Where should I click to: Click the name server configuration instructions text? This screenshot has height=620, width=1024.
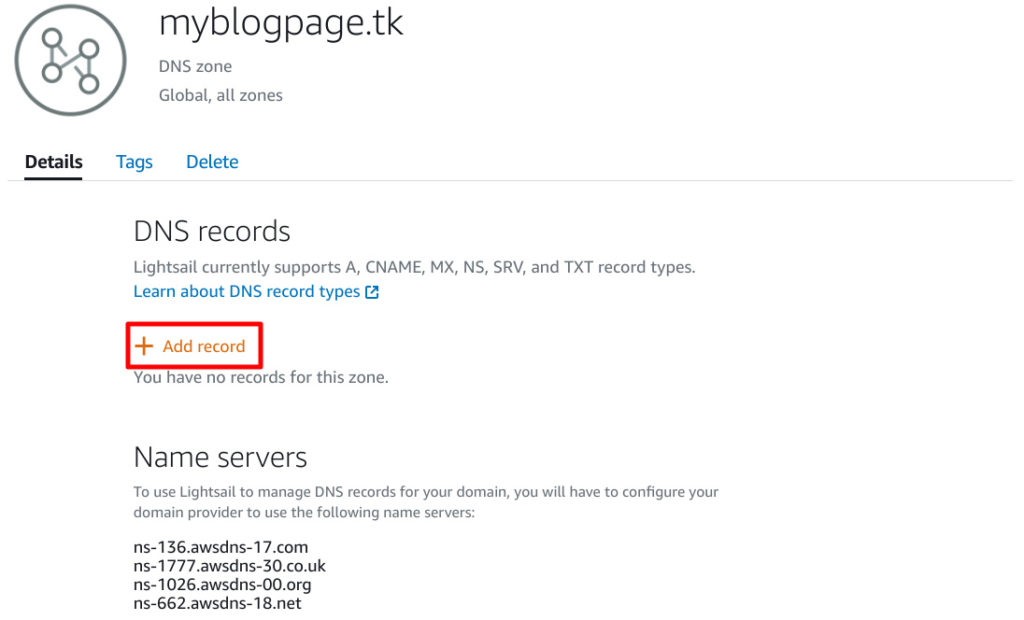pos(426,502)
